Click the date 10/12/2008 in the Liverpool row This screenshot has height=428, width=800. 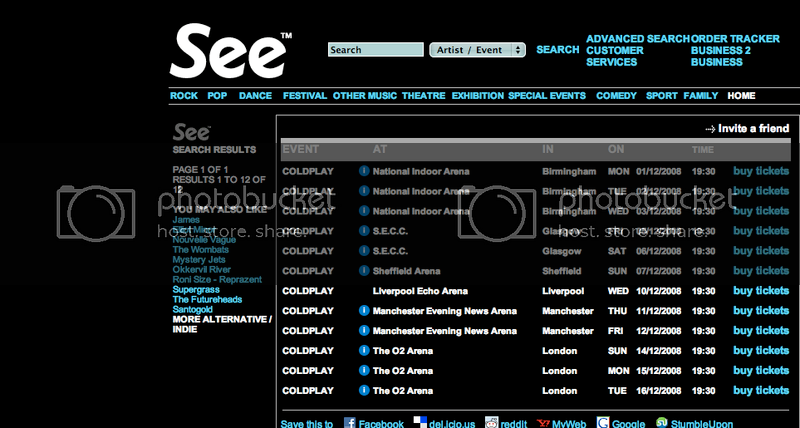tap(659, 291)
